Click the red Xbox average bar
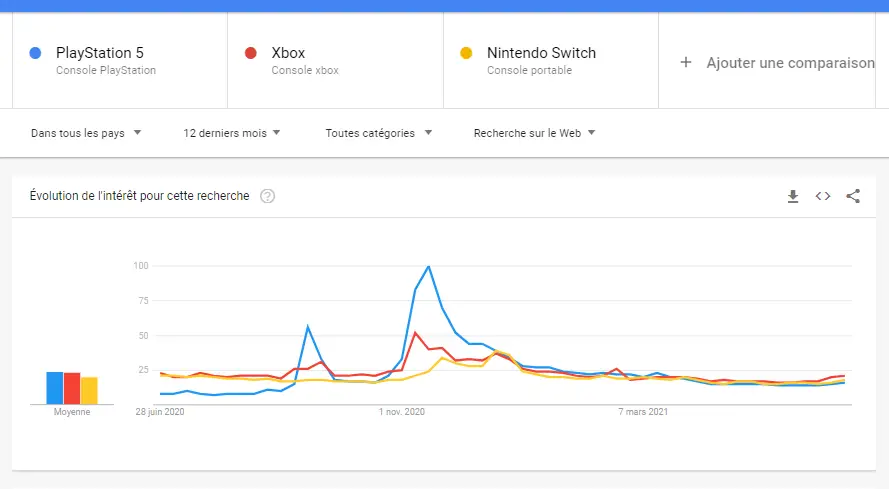This screenshot has width=889, height=489. pos(72,389)
